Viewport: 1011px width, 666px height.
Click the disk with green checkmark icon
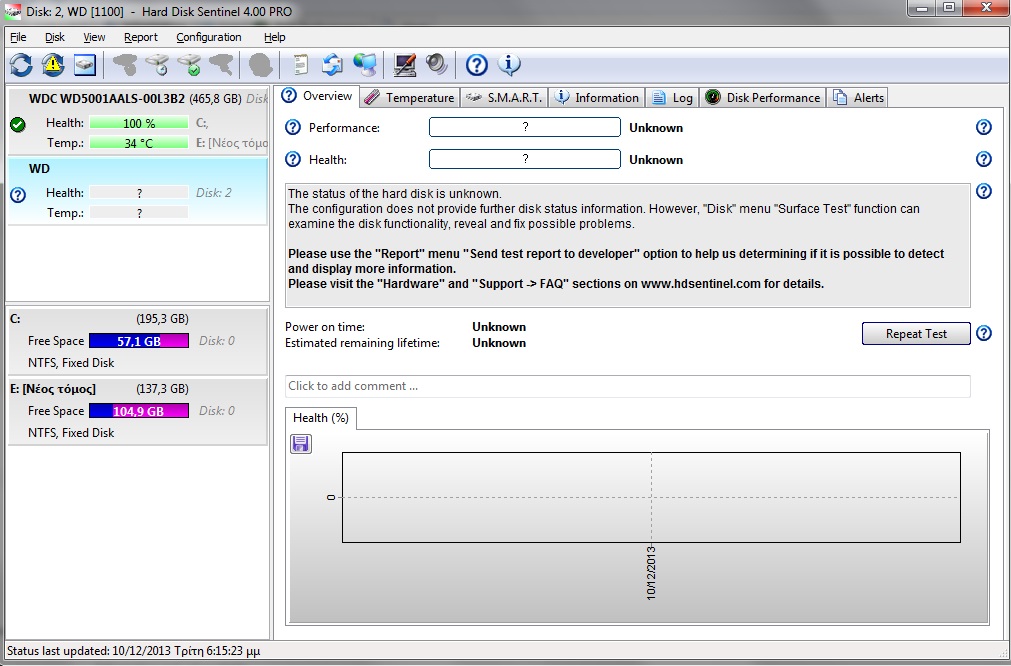pyautogui.click(x=189, y=64)
